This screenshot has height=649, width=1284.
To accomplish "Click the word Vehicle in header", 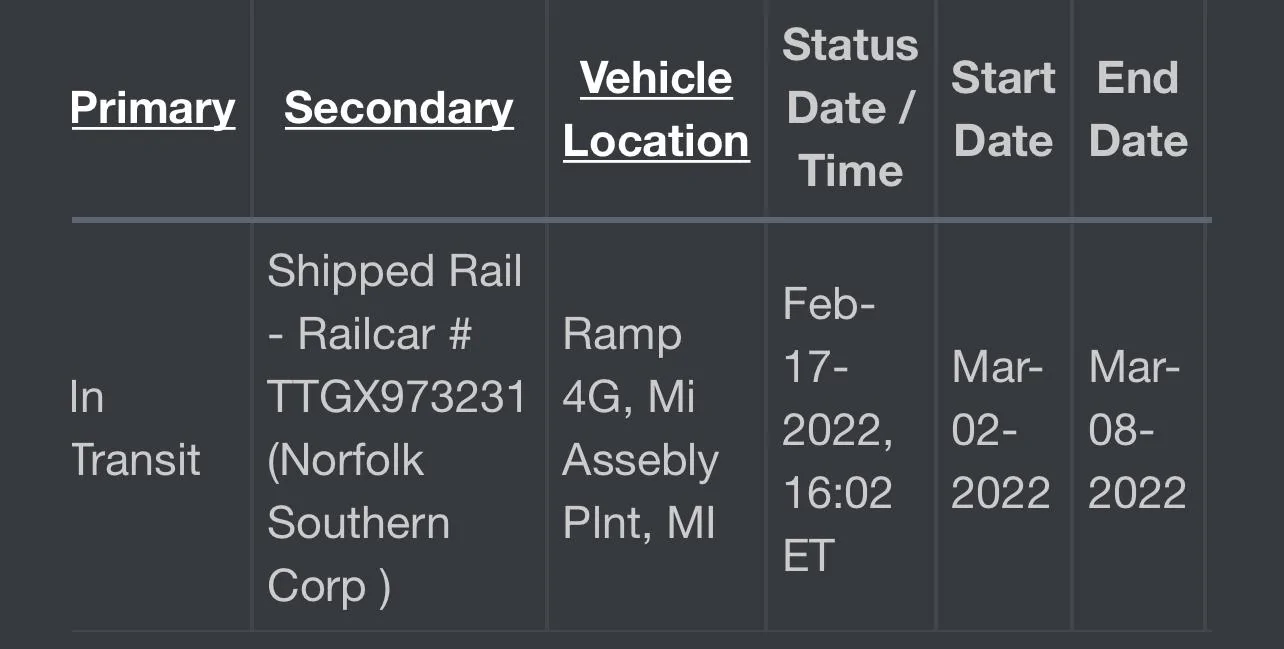I will click(x=656, y=77).
